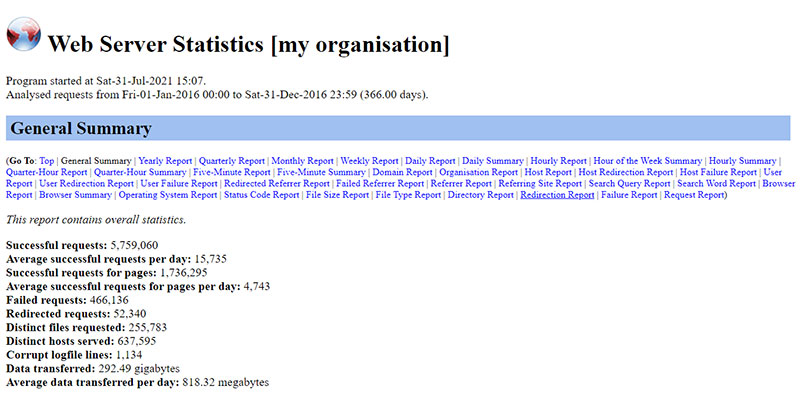View the Failed Referrer Report

pos(380,183)
